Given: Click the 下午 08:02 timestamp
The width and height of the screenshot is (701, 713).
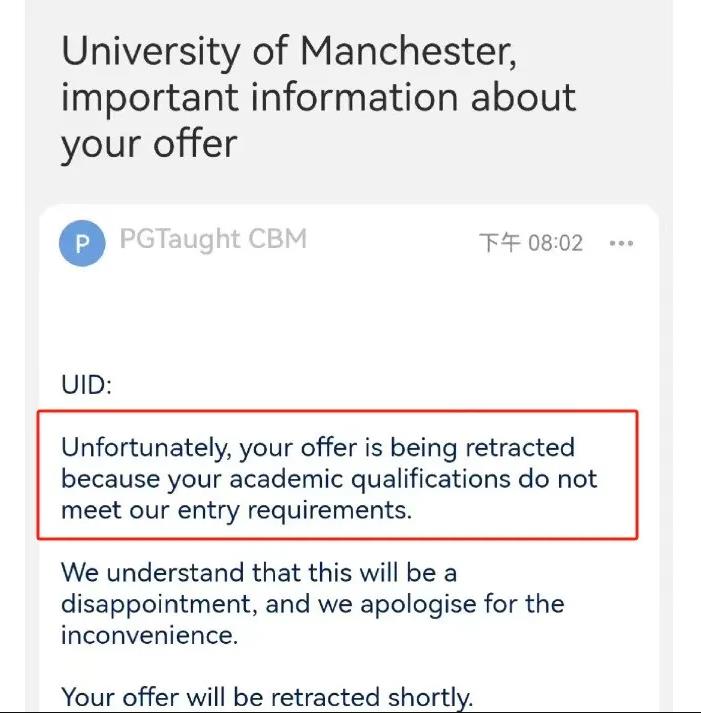Looking at the screenshot, I should (531, 244).
